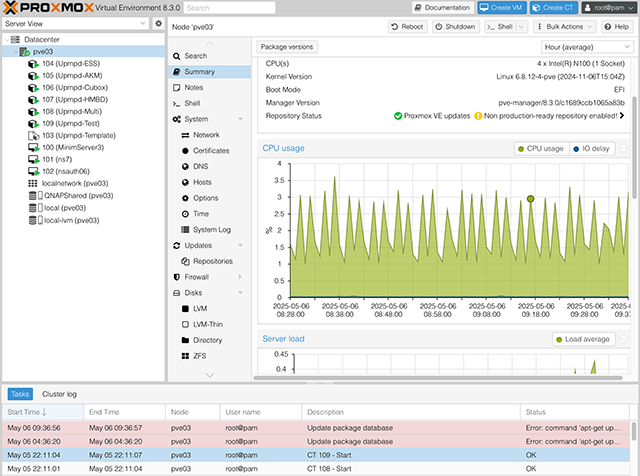Screen dimensions: 640x476
Task: Switch to Cluster log tab
Action: 59,394
